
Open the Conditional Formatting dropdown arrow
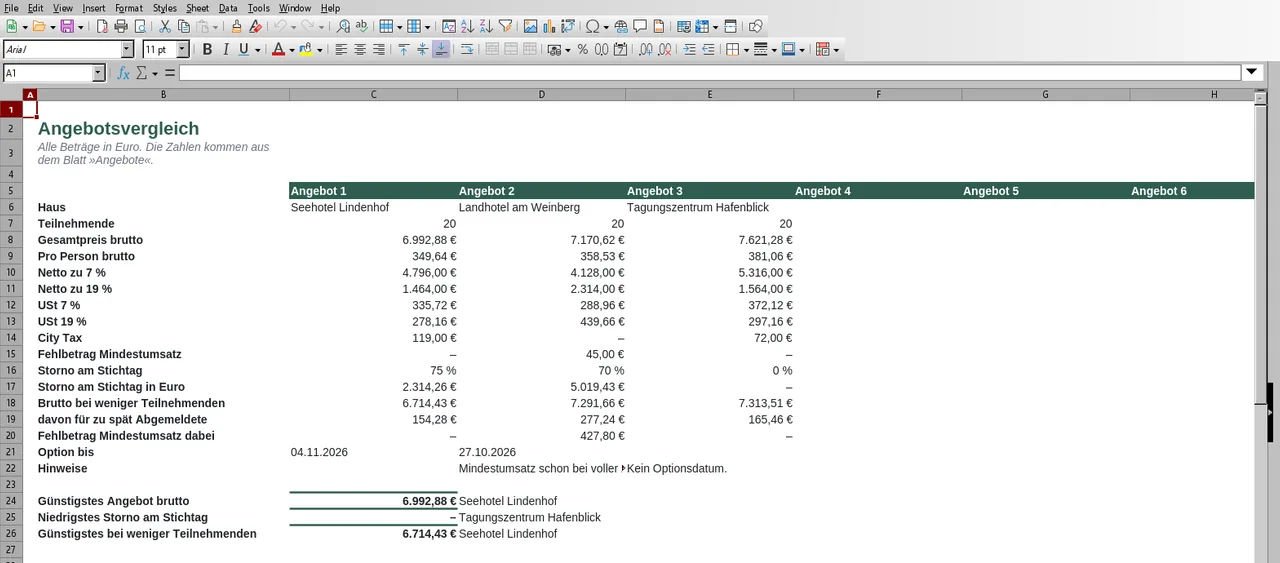835,49
